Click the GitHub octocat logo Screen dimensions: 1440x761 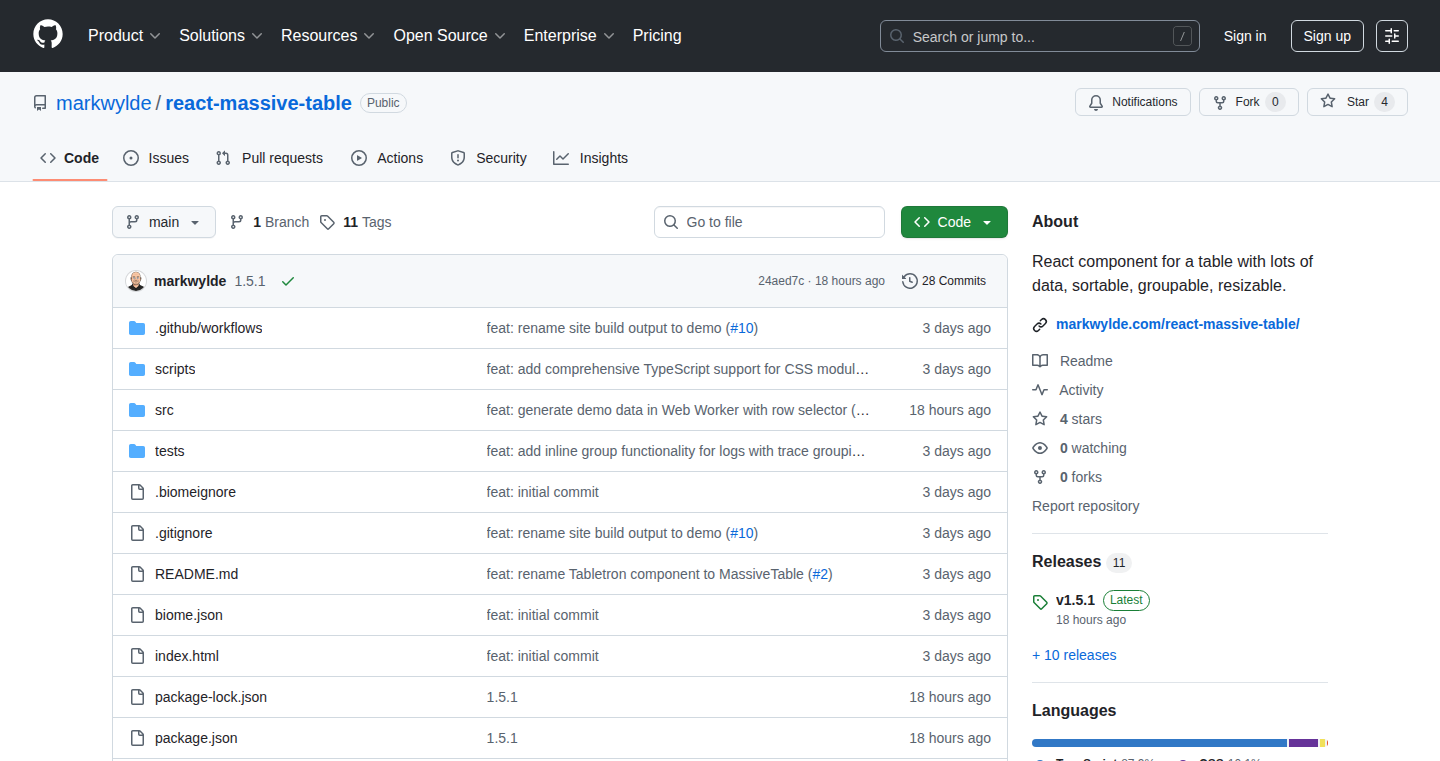pos(48,36)
